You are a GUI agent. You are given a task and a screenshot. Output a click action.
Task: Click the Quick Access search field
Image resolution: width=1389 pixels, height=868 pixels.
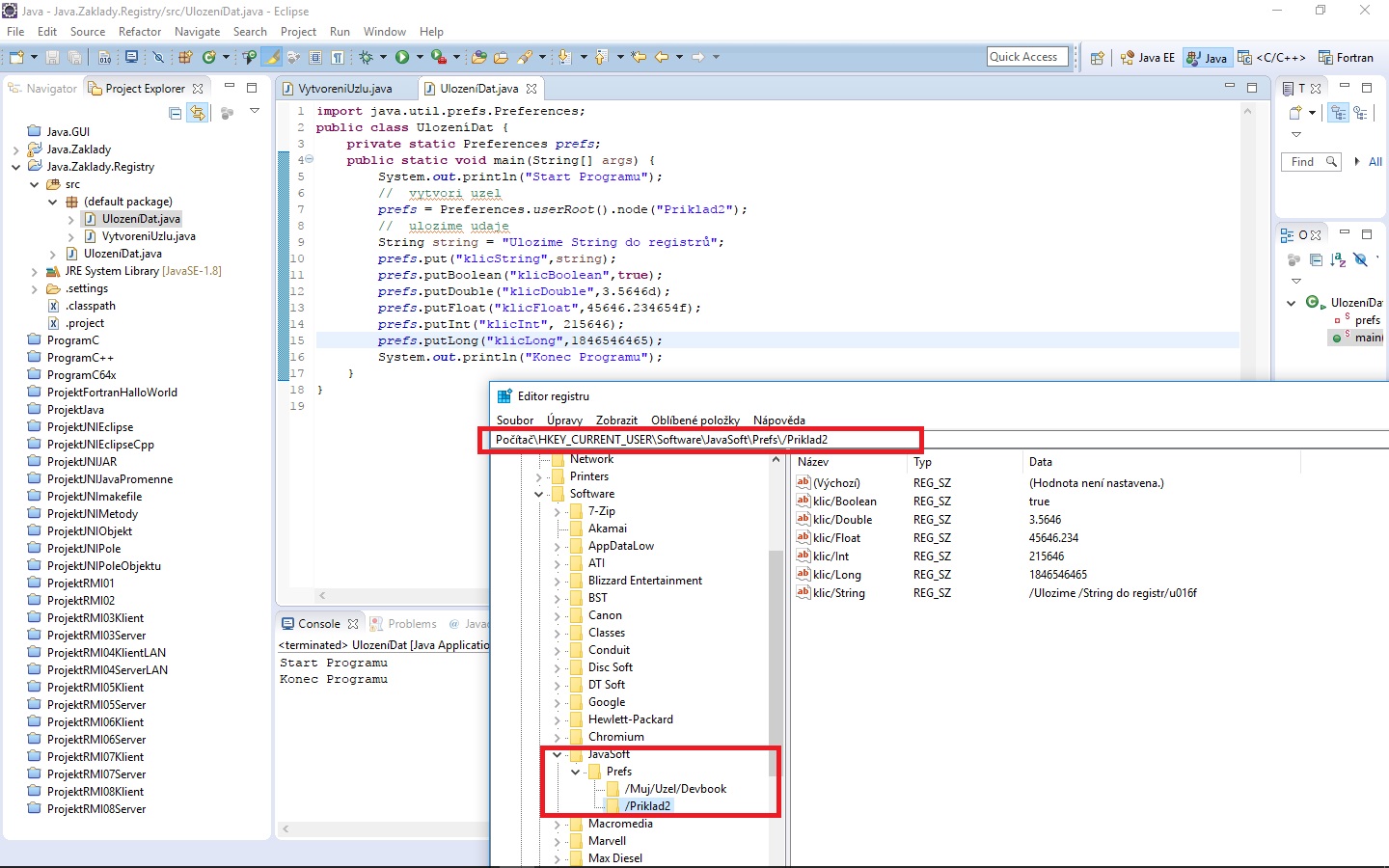coord(1027,57)
